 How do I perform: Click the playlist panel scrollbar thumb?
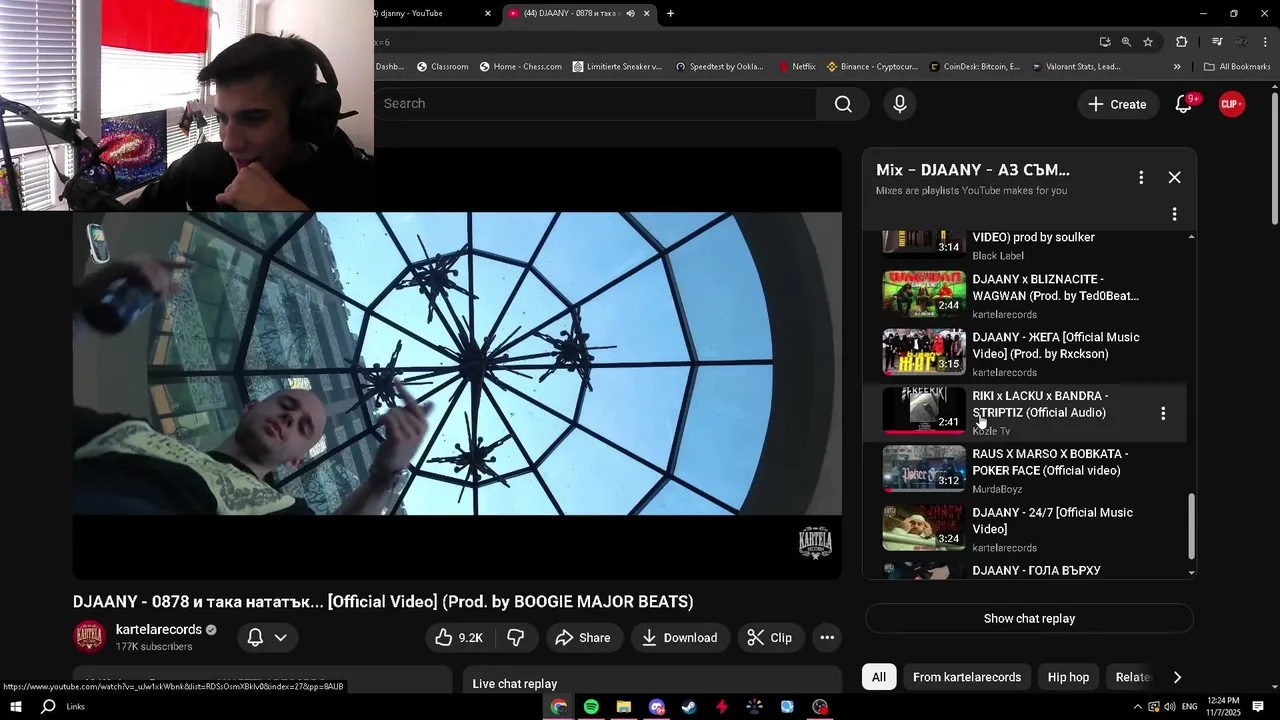click(x=1190, y=526)
